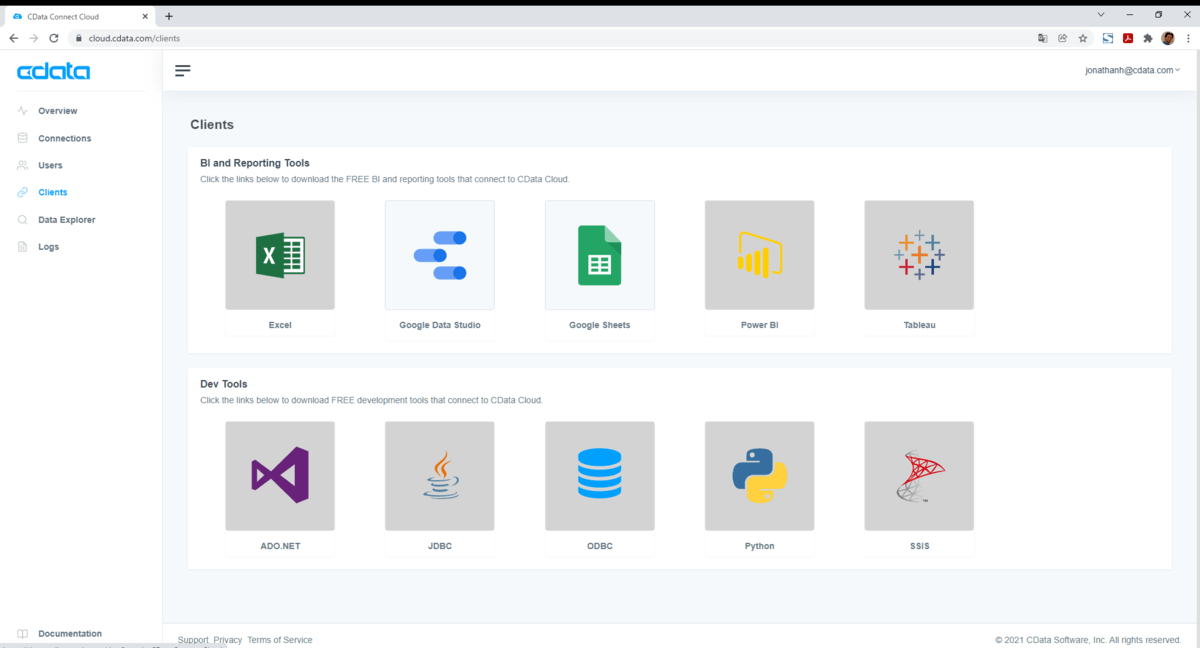Click the translate page icon
The width and height of the screenshot is (1200, 648).
[1043, 38]
